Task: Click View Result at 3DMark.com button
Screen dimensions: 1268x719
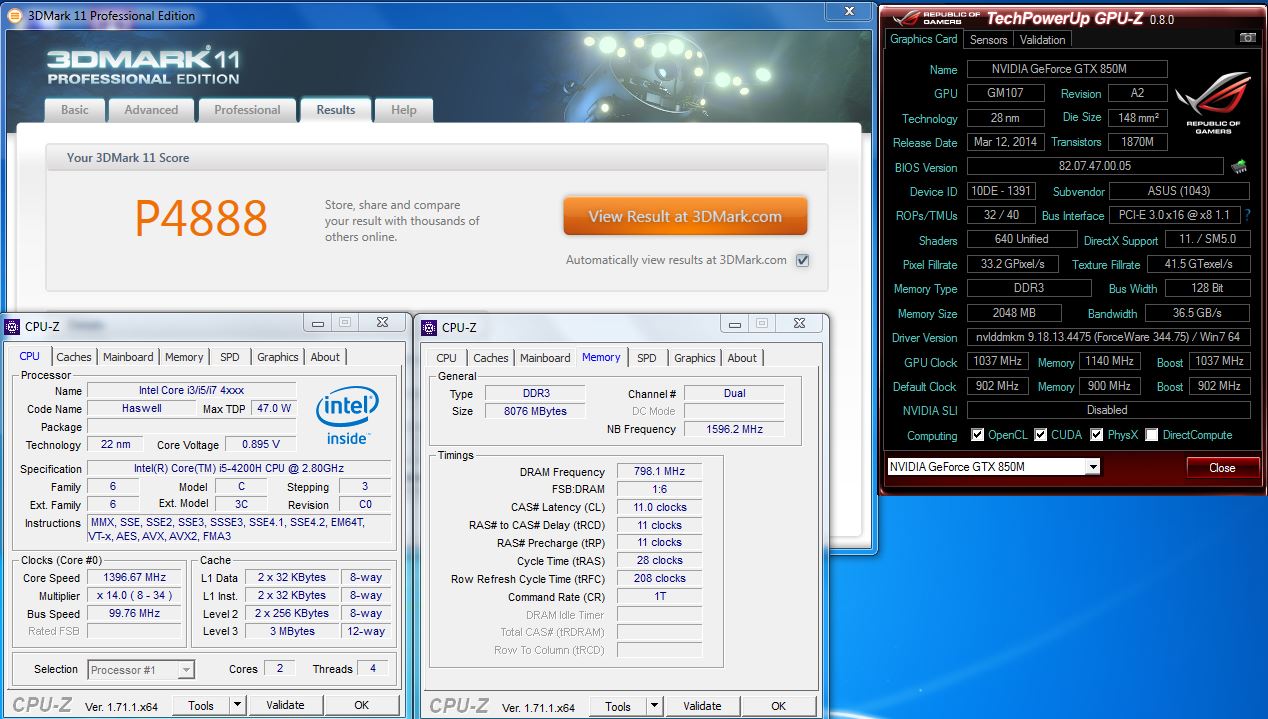Action: (x=685, y=216)
